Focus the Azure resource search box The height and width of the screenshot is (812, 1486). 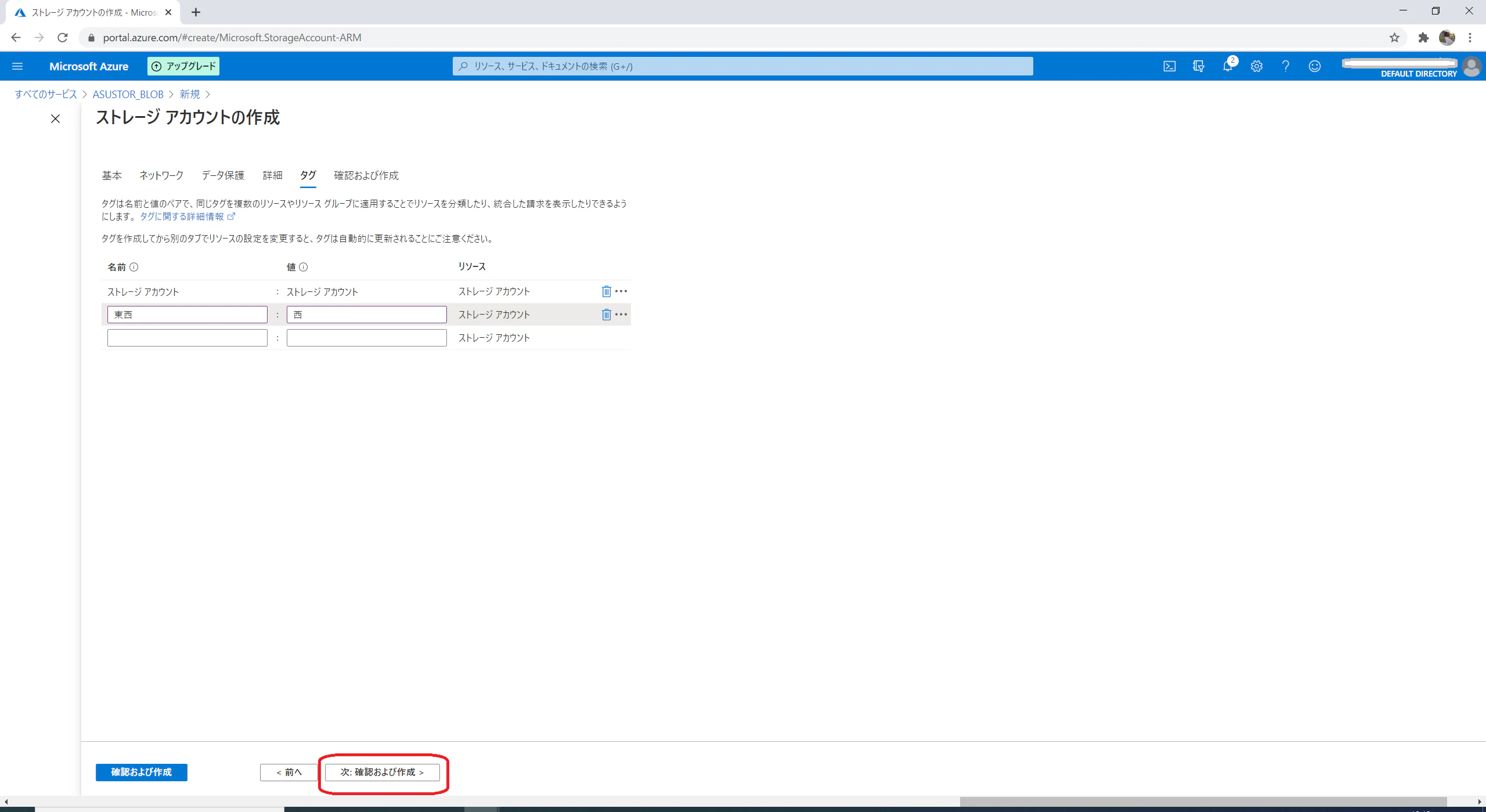tap(743, 66)
